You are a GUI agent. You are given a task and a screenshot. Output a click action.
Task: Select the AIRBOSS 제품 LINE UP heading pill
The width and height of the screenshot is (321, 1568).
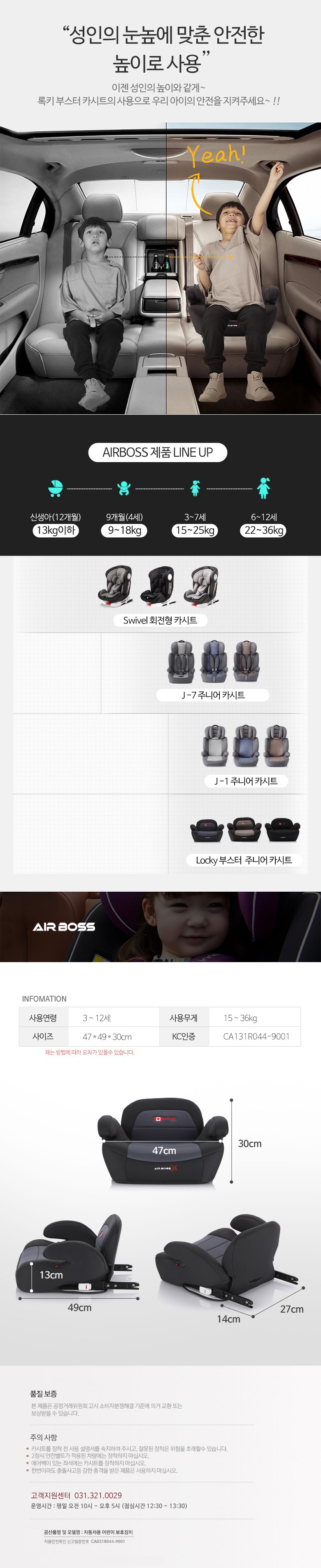[x=158, y=452]
